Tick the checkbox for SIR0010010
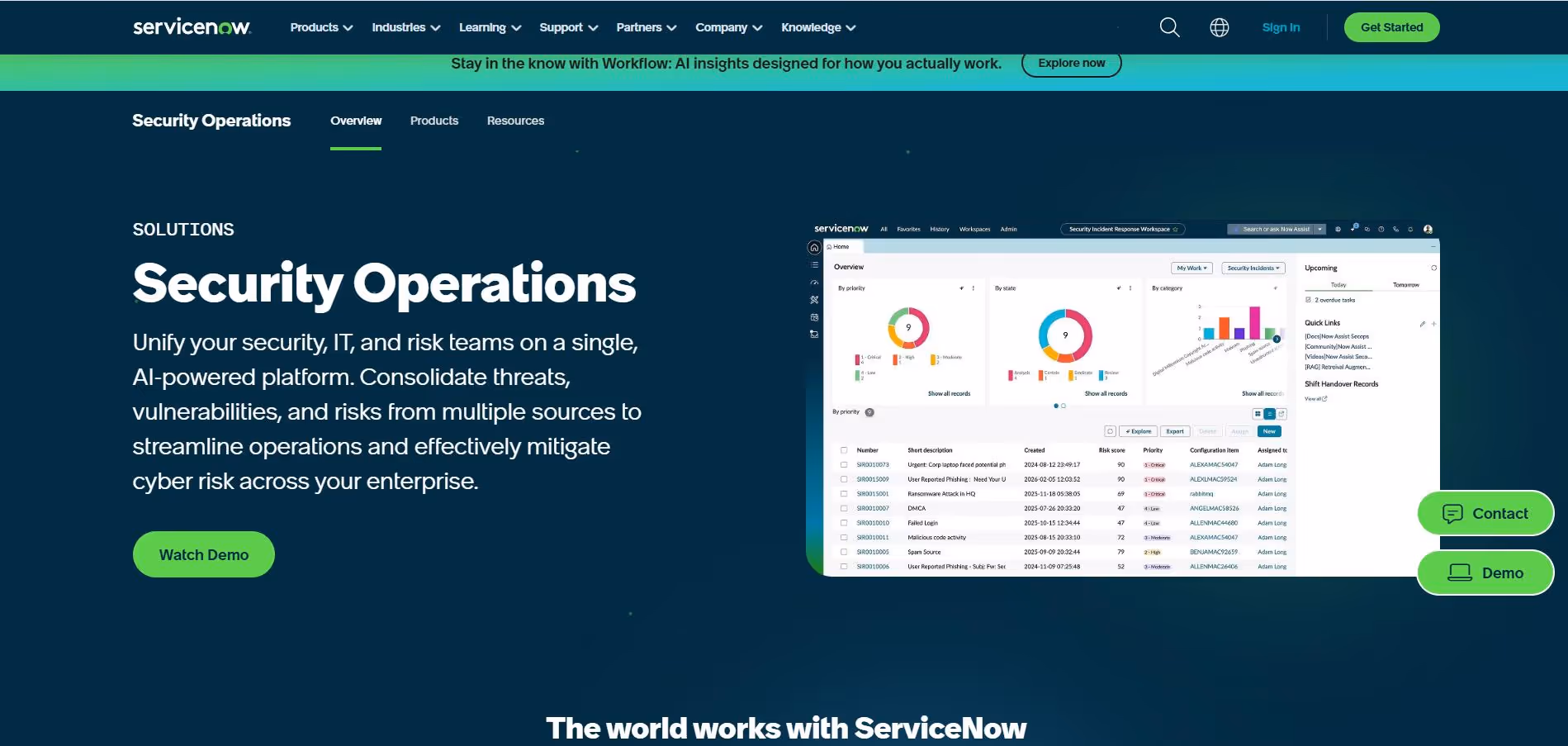 click(x=844, y=523)
